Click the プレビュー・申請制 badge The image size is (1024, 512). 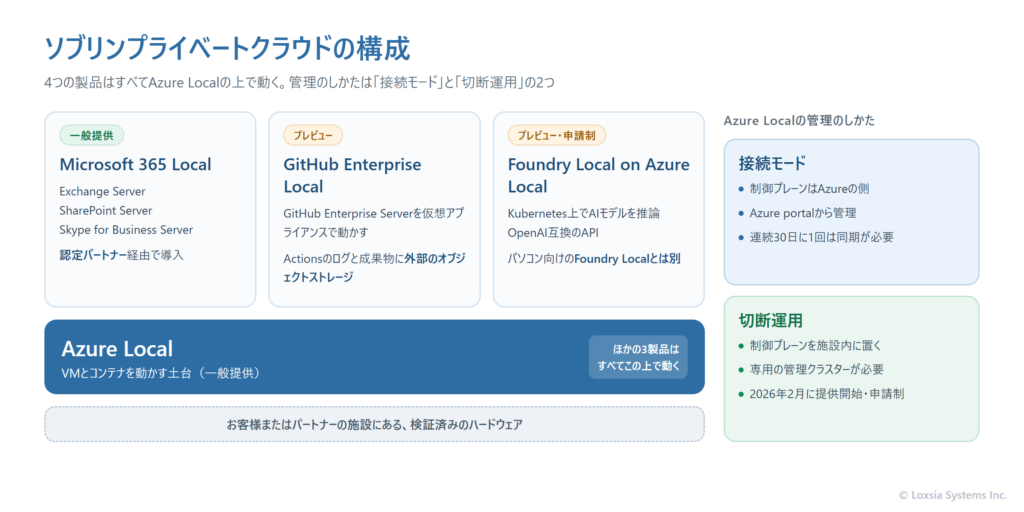click(x=556, y=135)
